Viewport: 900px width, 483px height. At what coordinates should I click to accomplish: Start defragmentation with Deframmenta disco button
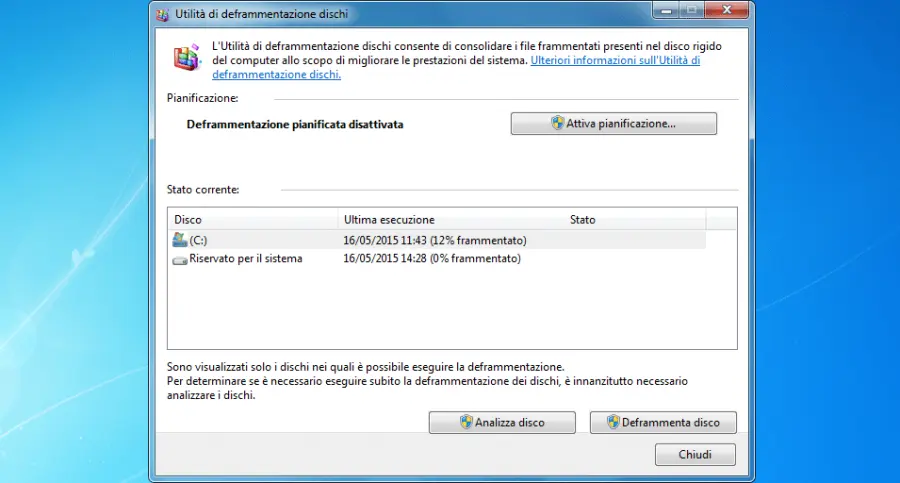(x=663, y=423)
